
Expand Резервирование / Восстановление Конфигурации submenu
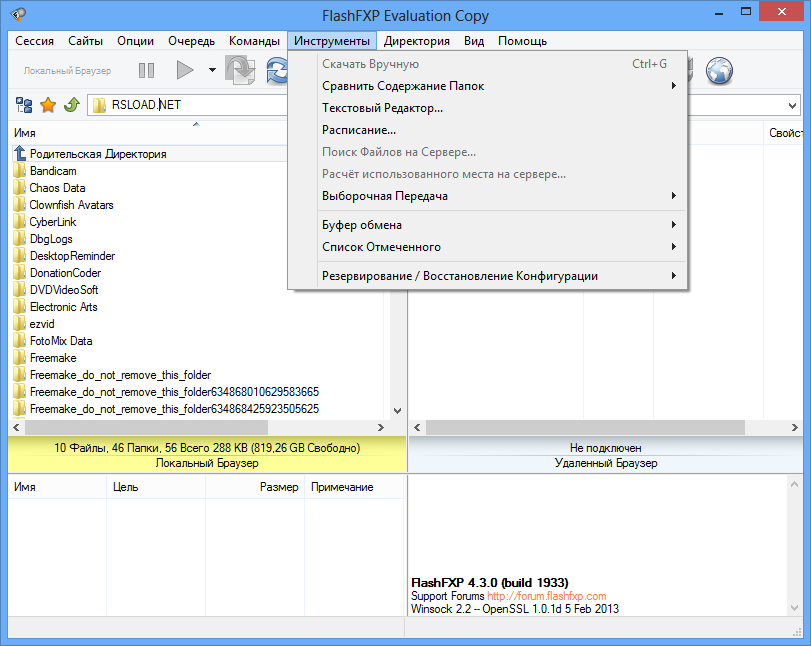(x=488, y=276)
